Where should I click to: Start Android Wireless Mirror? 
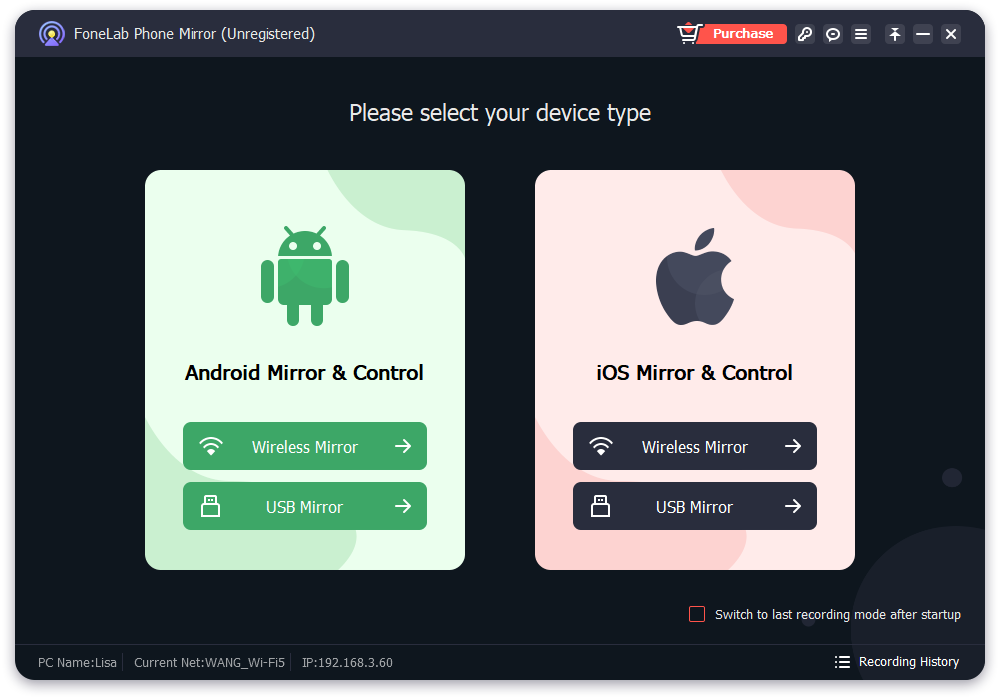tap(305, 446)
